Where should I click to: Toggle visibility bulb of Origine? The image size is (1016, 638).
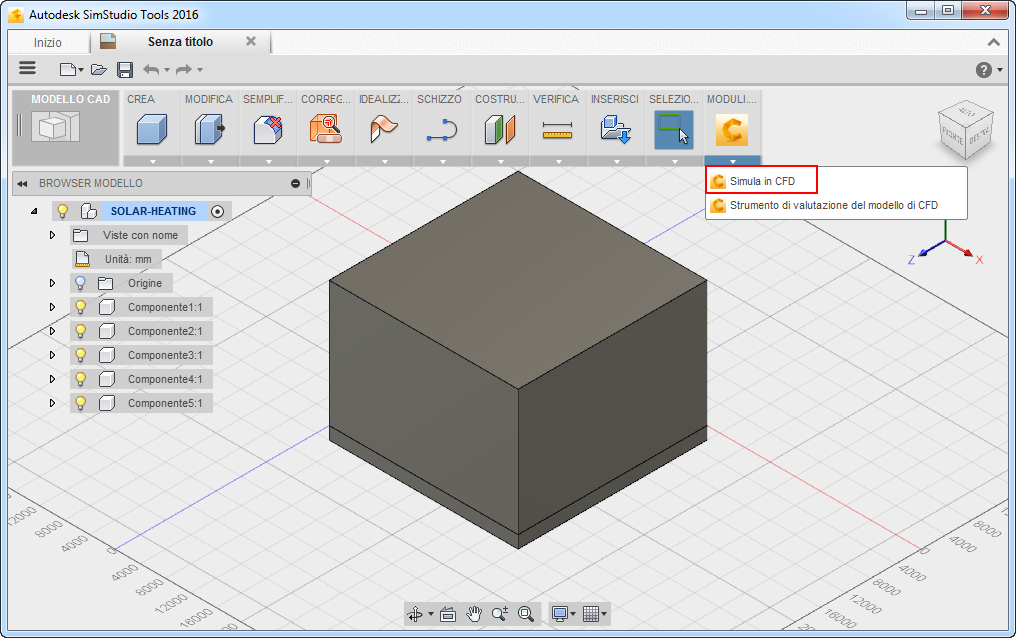pos(80,283)
